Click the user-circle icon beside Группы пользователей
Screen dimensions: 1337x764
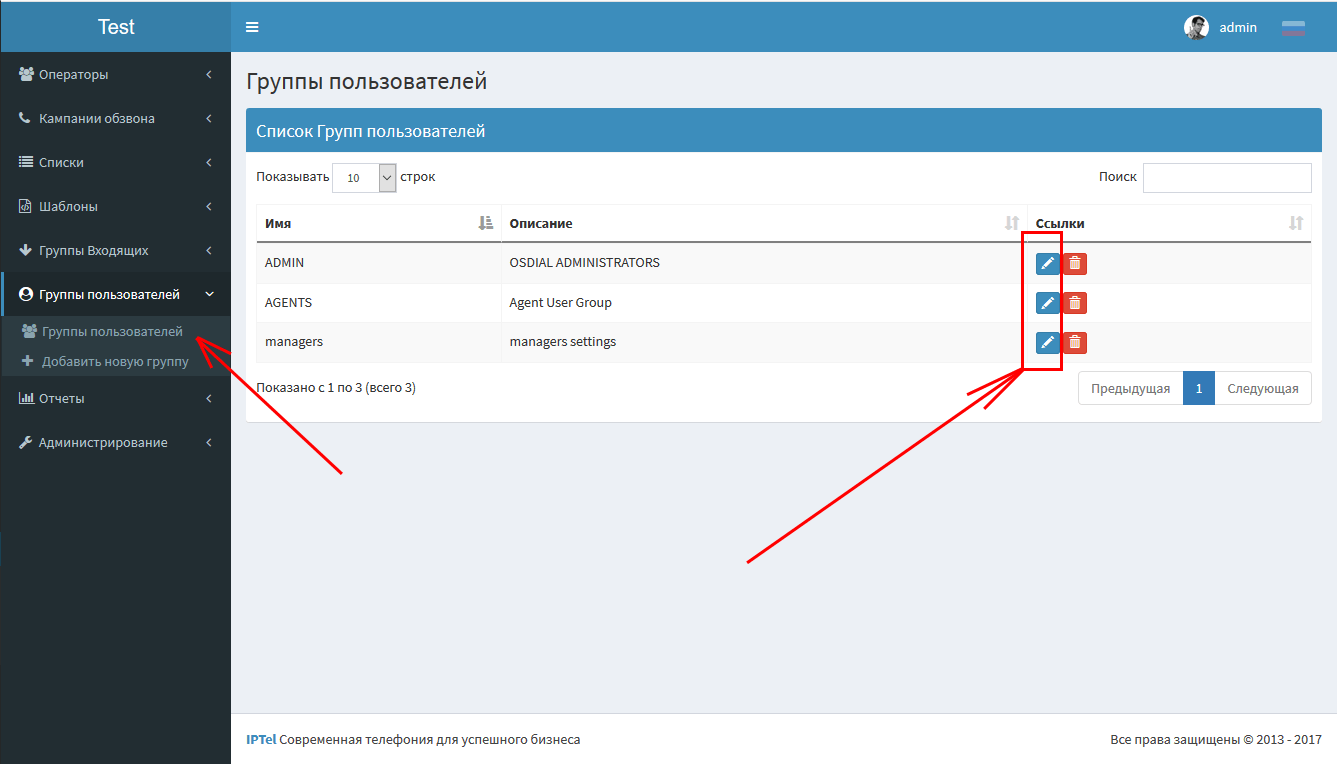tap(26, 294)
